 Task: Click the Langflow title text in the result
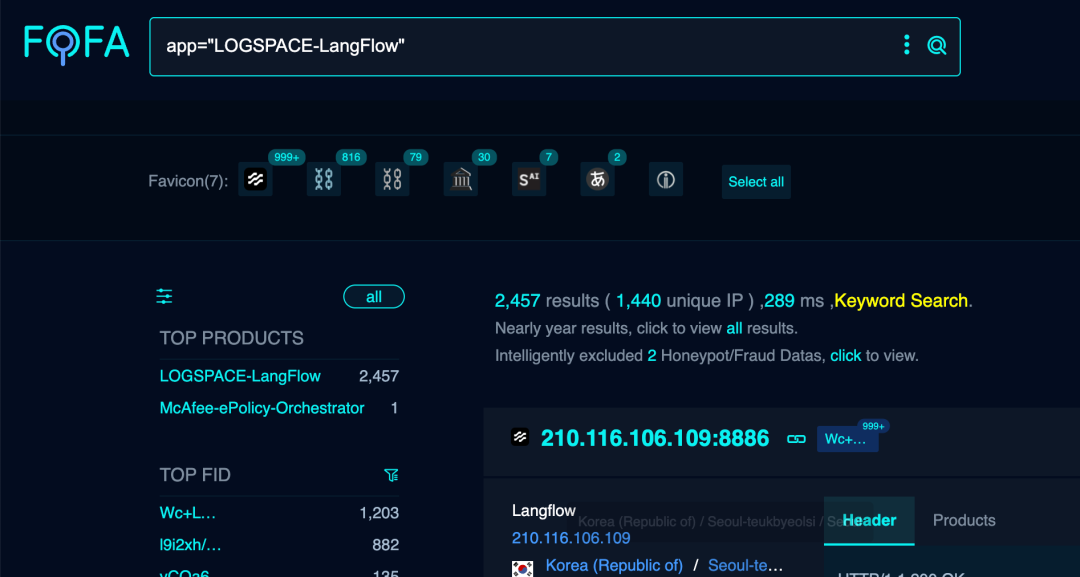point(543,511)
